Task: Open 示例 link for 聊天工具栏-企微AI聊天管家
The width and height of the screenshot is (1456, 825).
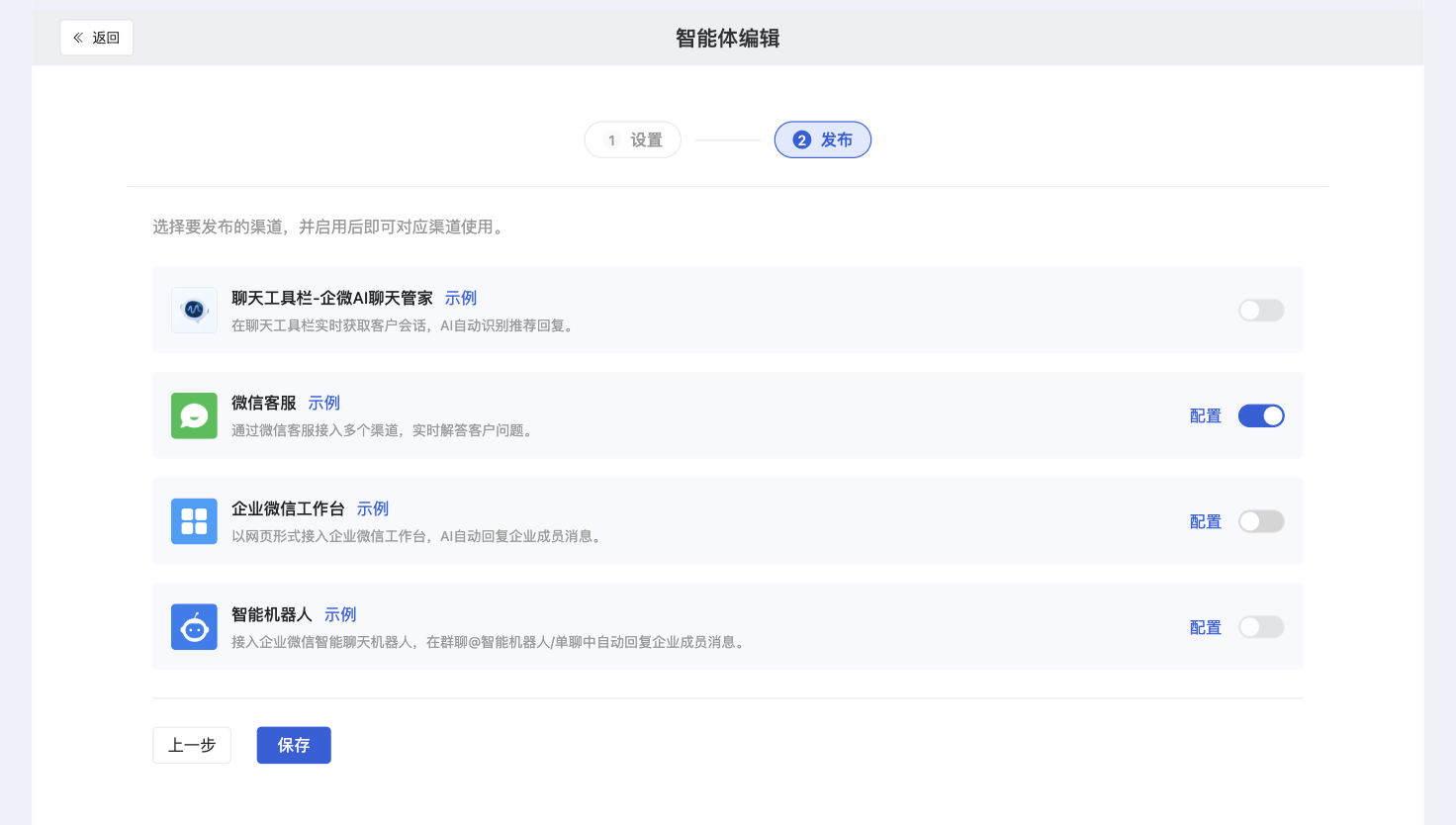Action: tap(461, 298)
